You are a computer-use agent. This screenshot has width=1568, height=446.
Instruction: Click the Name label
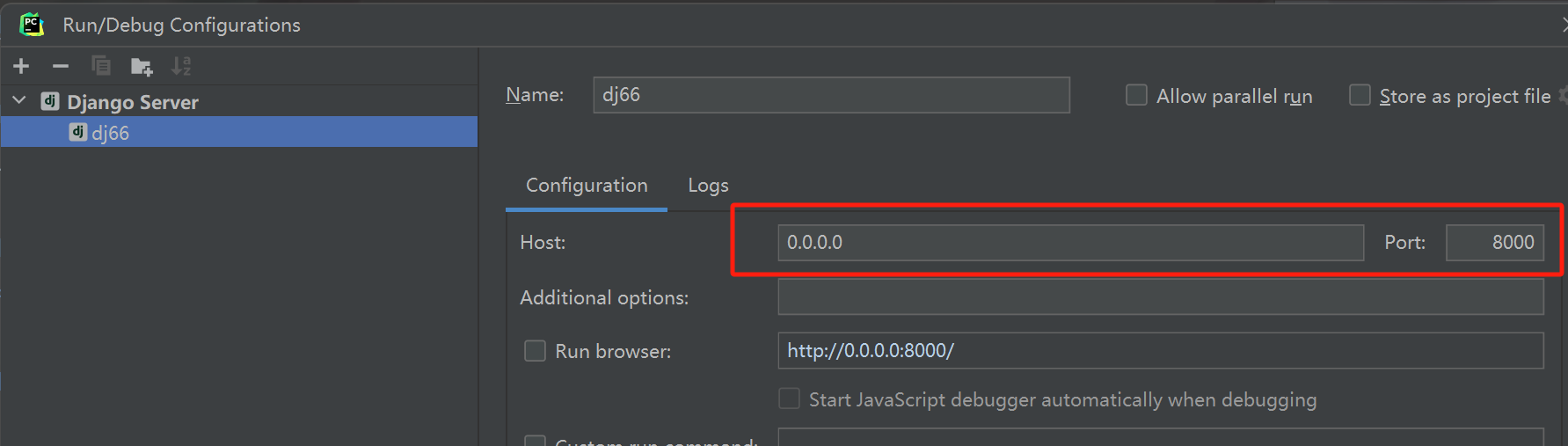click(535, 95)
